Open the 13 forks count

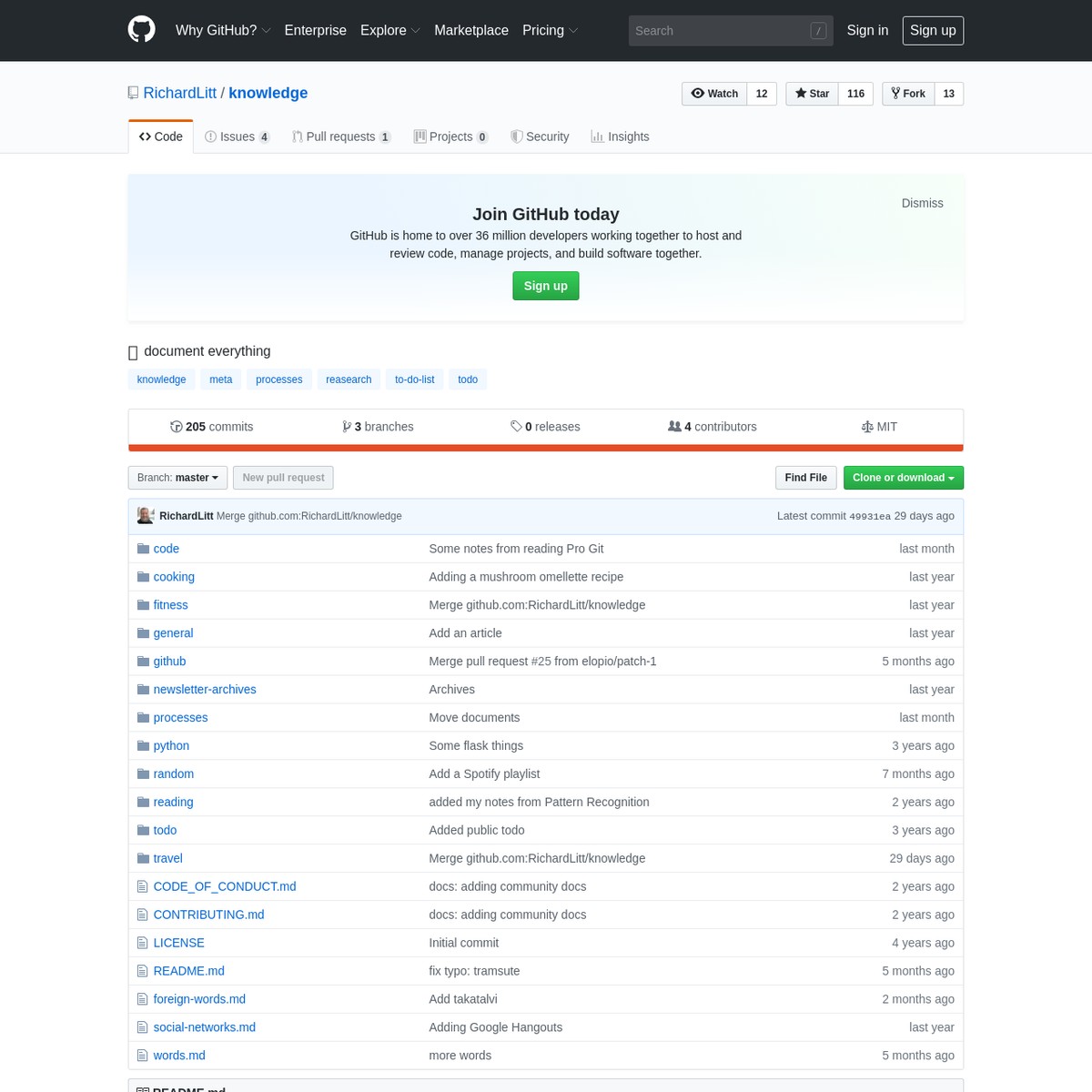click(949, 94)
